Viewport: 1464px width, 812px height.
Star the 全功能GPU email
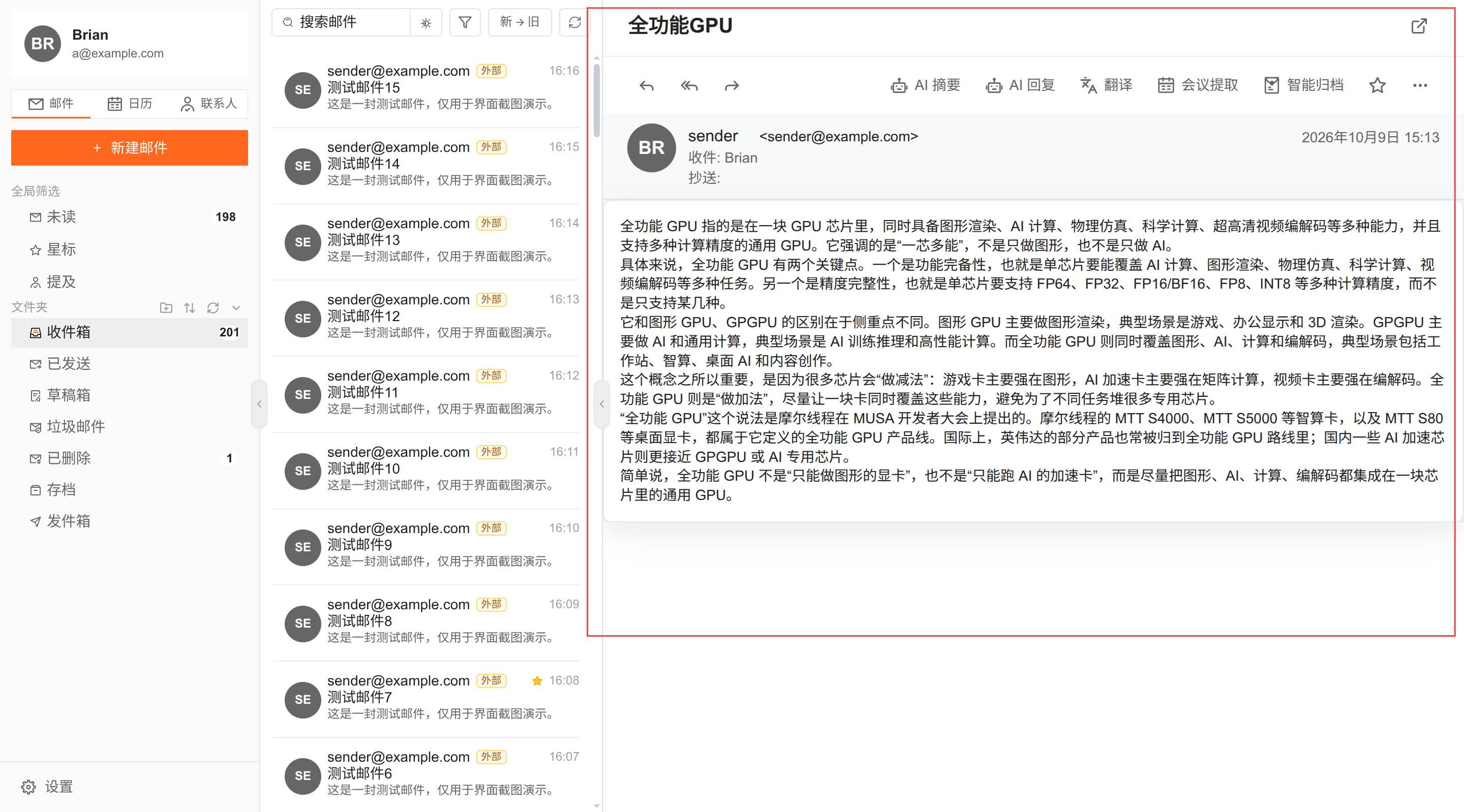click(1377, 86)
